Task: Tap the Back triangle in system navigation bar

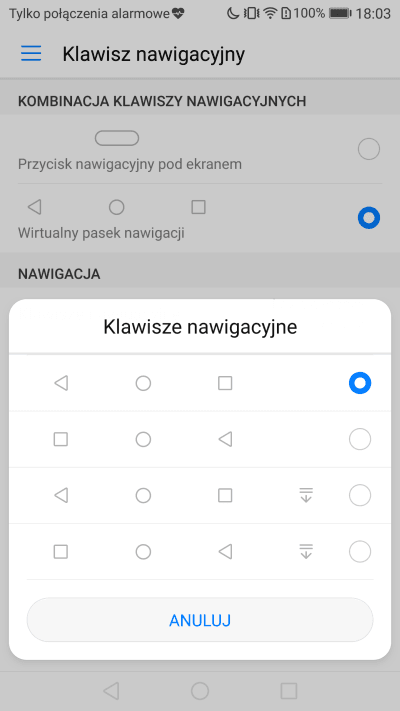Action: click(x=111, y=691)
